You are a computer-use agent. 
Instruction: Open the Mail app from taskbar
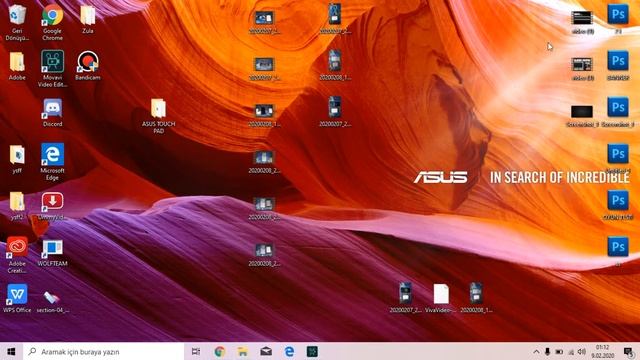click(266, 351)
